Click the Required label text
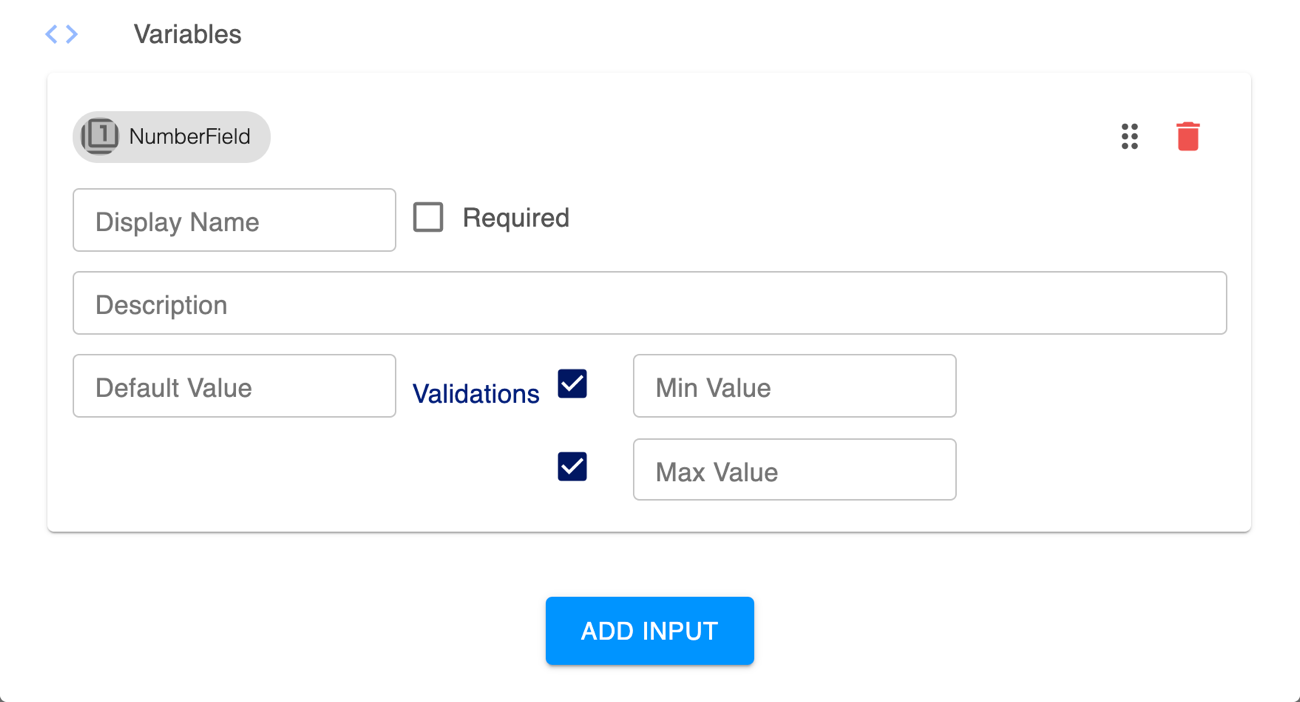 click(x=516, y=218)
